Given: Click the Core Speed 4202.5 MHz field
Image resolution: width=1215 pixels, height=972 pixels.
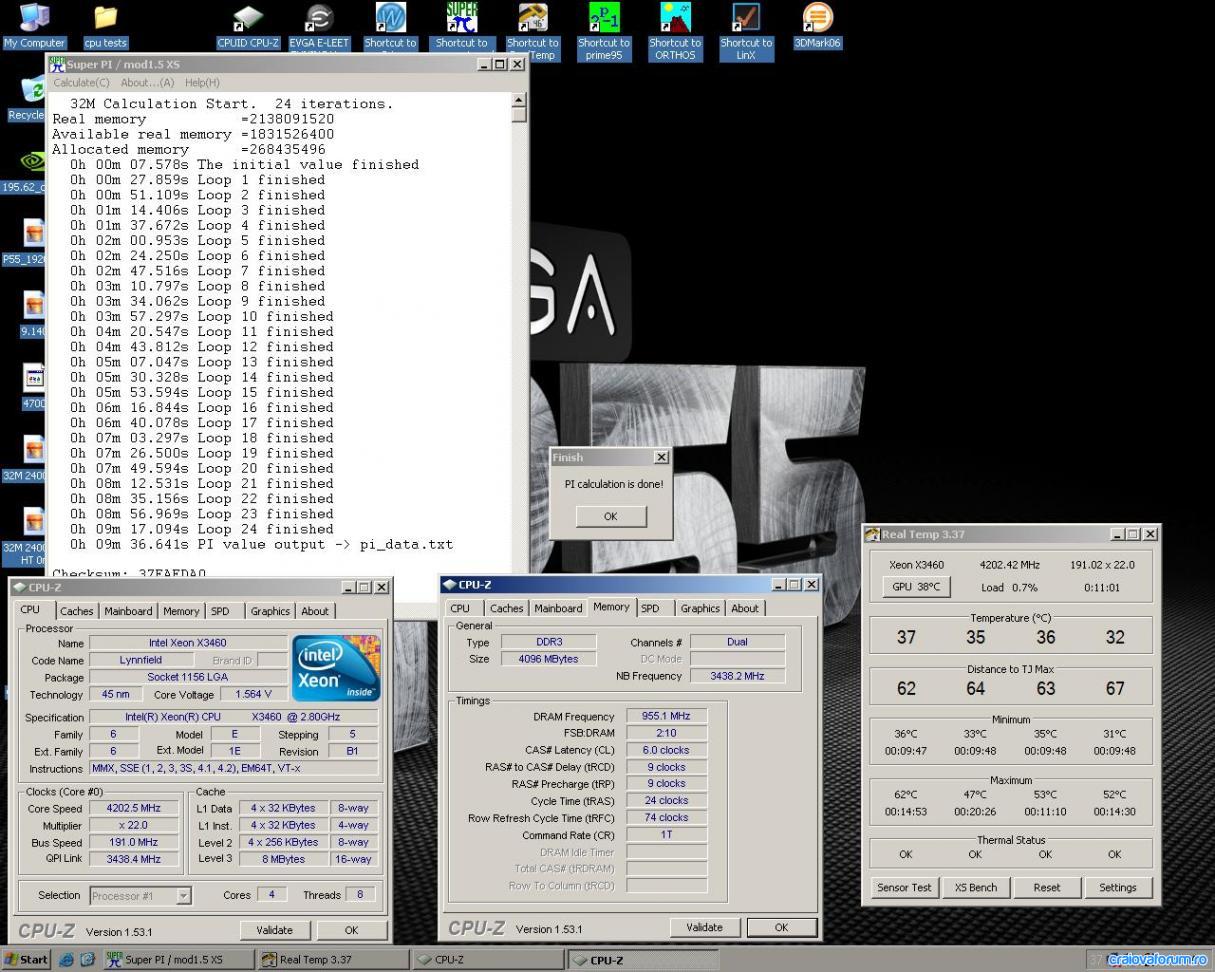Looking at the screenshot, I should tap(136, 808).
